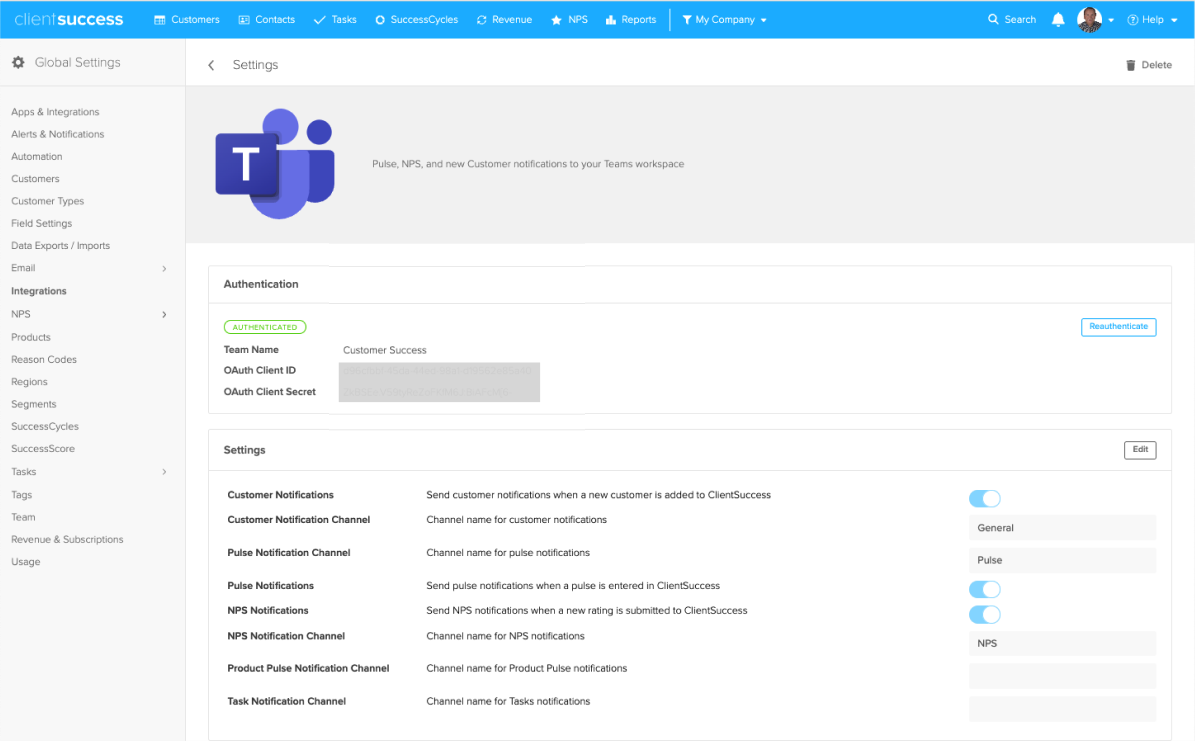
Task: Open Automation in sidebar
Action: [37, 156]
